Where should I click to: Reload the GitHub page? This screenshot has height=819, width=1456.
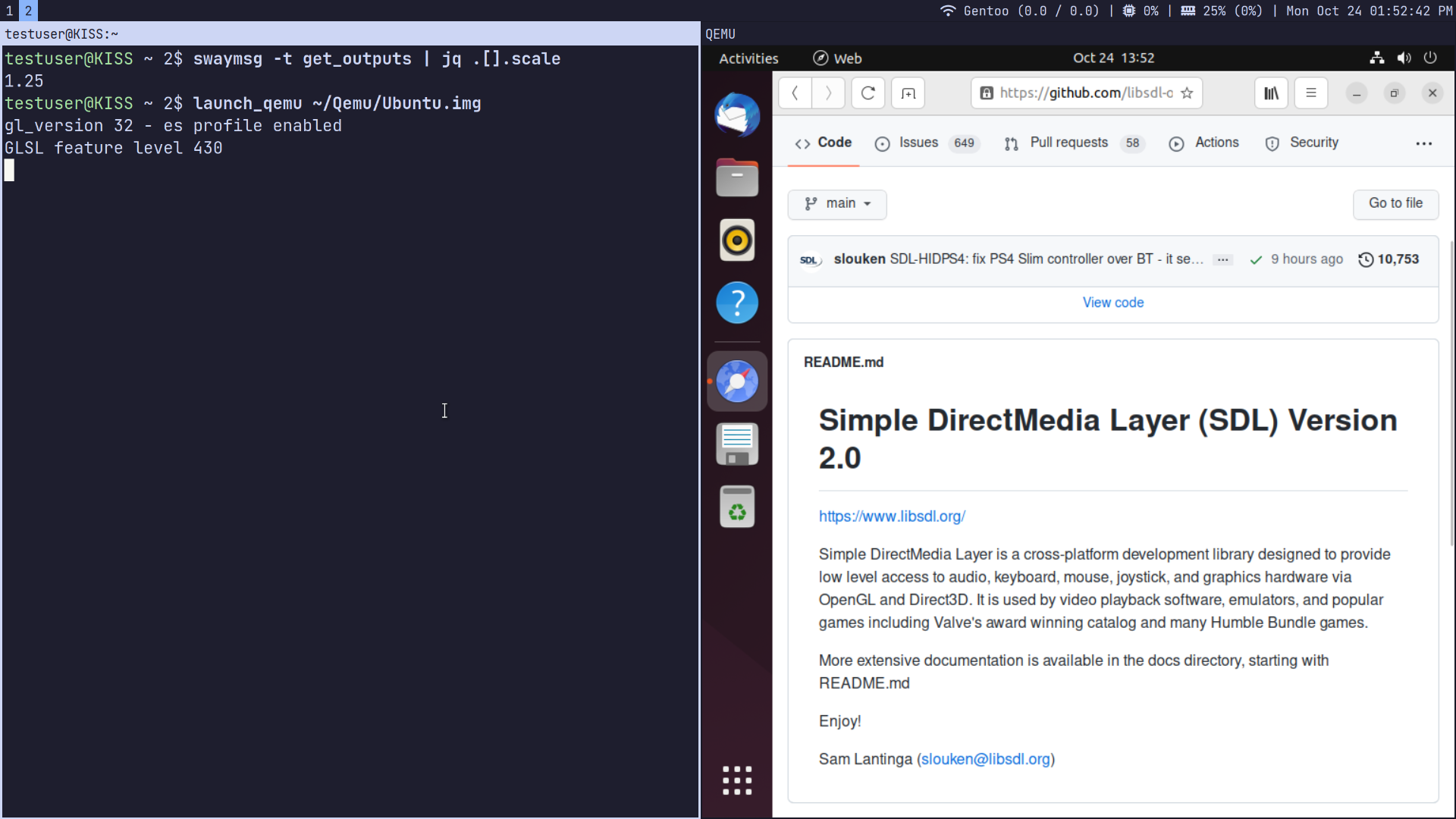pyautogui.click(x=868, y=93)
